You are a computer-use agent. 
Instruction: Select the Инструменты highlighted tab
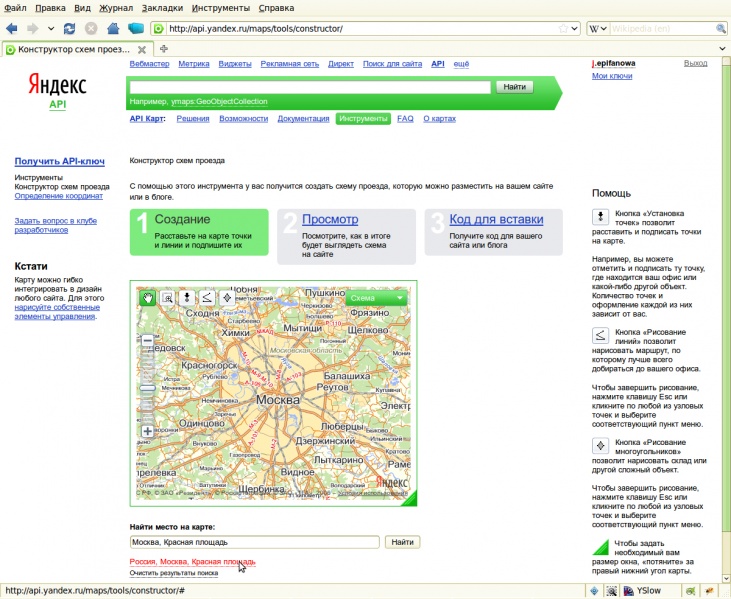363,119
